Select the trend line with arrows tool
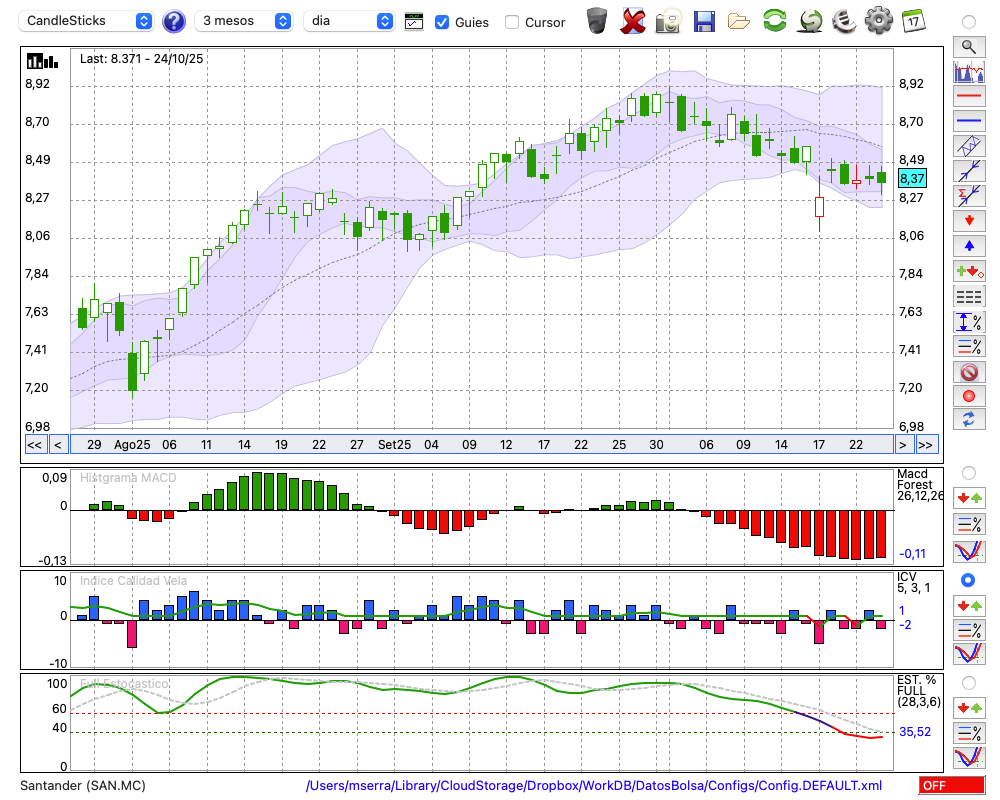The width and height of the screenshot is (1000, 800). pos(969,171)
